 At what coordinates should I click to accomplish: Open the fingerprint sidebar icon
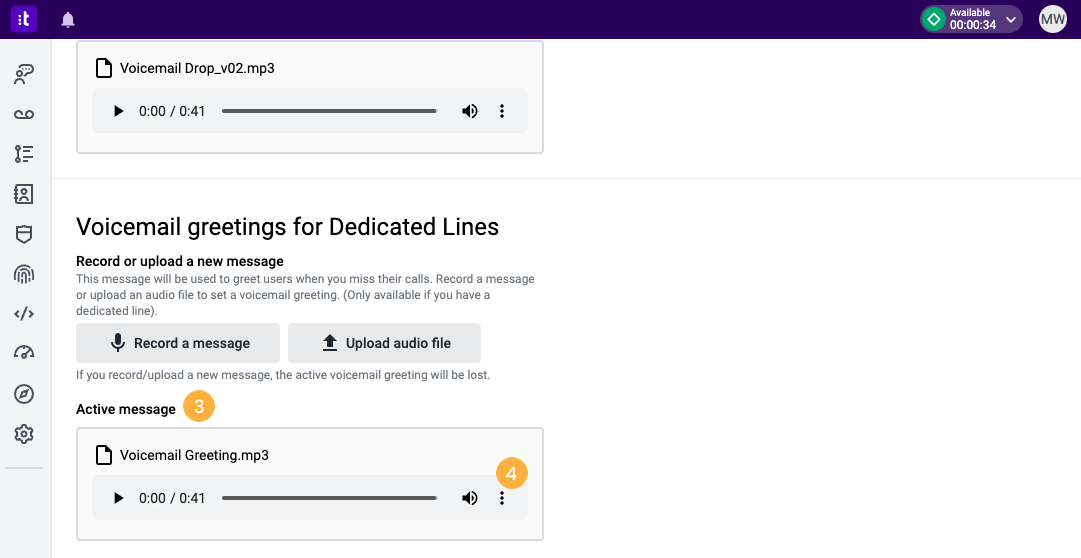[24, 274]
